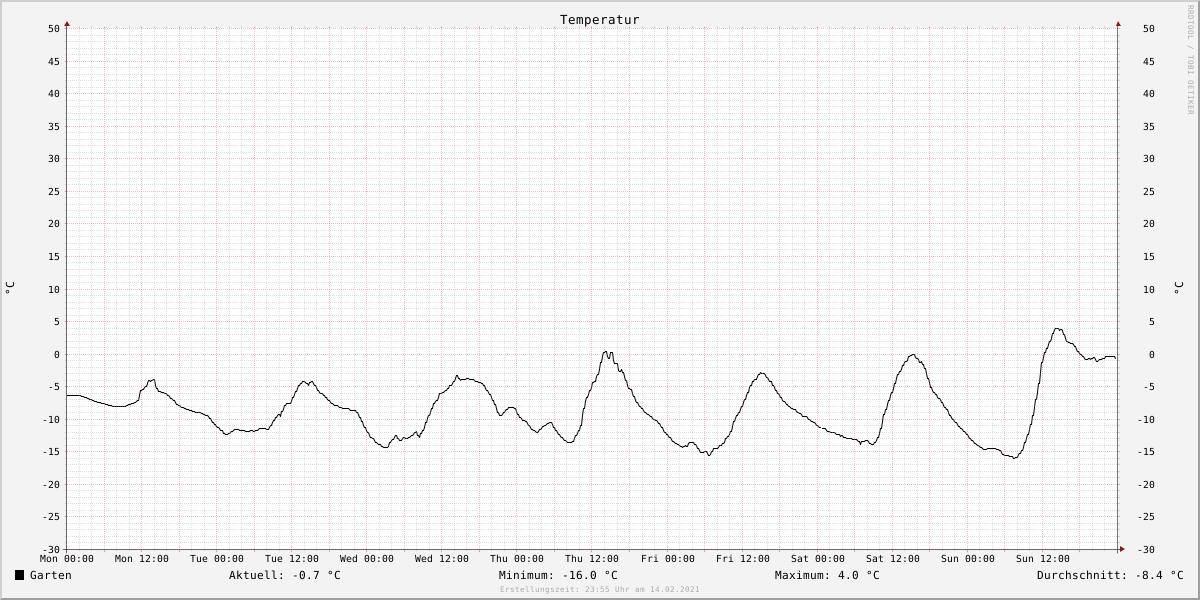
Task: Click the "35" tick on the right axis
Action: pyautogui.click(x=1149, y=127)
